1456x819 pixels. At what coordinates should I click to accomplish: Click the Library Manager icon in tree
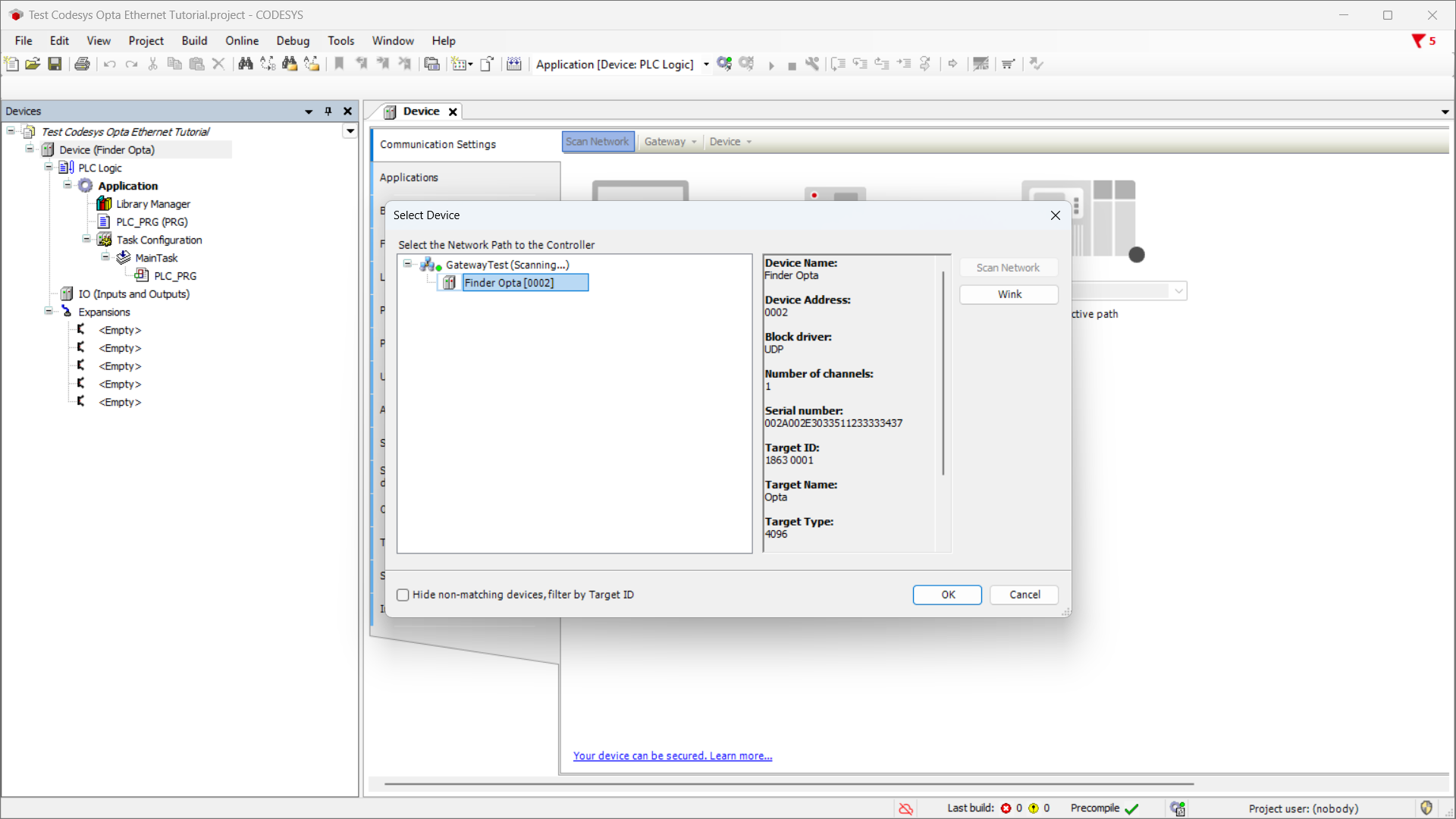[105, 204]
